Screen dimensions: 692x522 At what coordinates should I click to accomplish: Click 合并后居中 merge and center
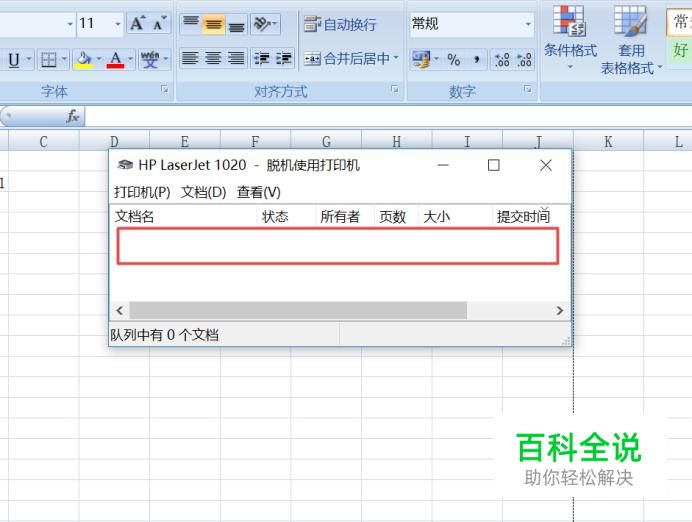click(x=347, y=58)
